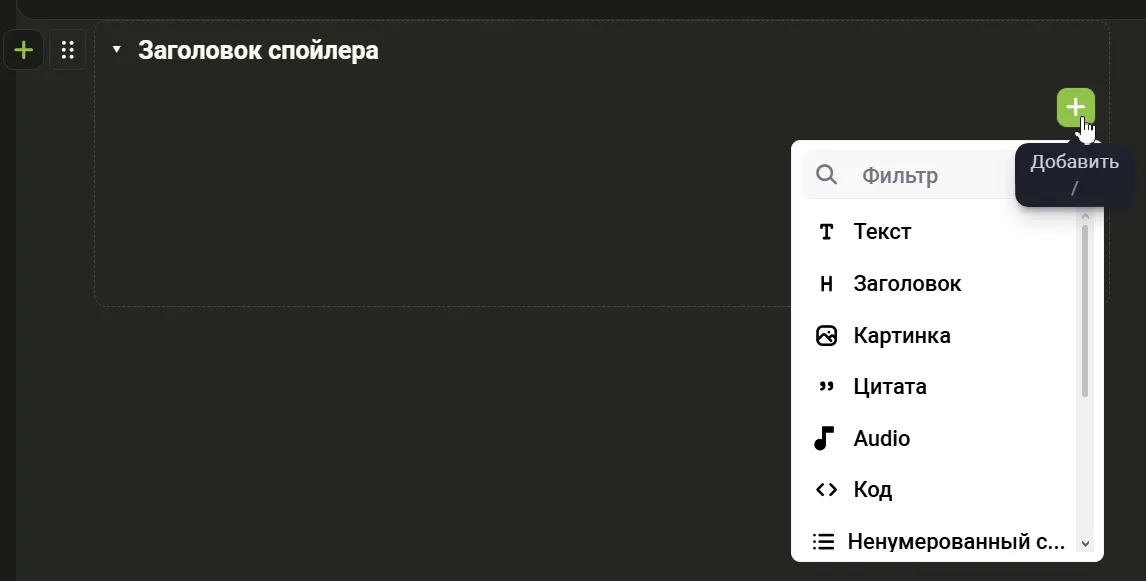Click the Заголовок спойлера title text
The width and height of the screenshot is (1146, 581).
(258, 50)
